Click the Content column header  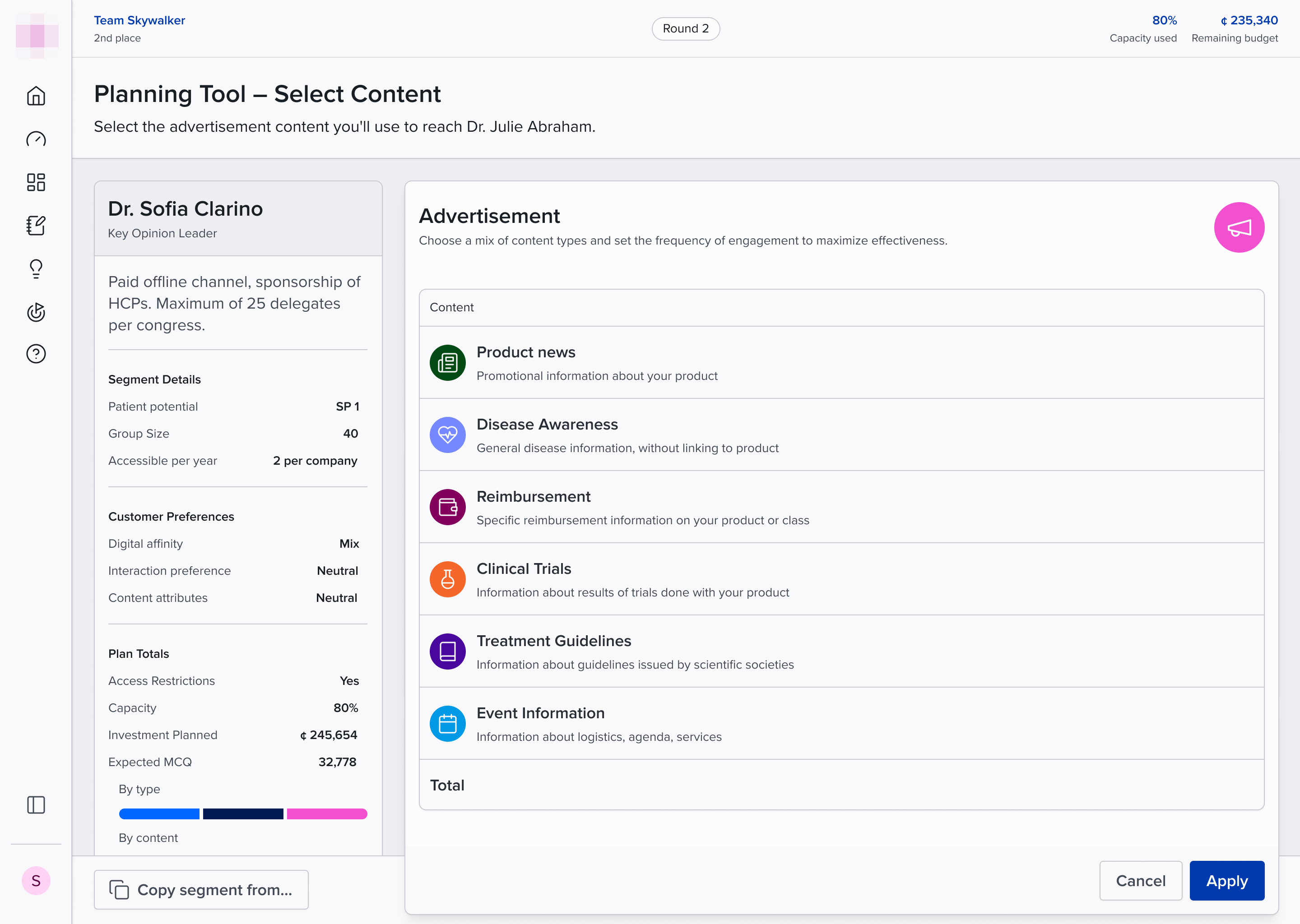(x=451, y=307)
